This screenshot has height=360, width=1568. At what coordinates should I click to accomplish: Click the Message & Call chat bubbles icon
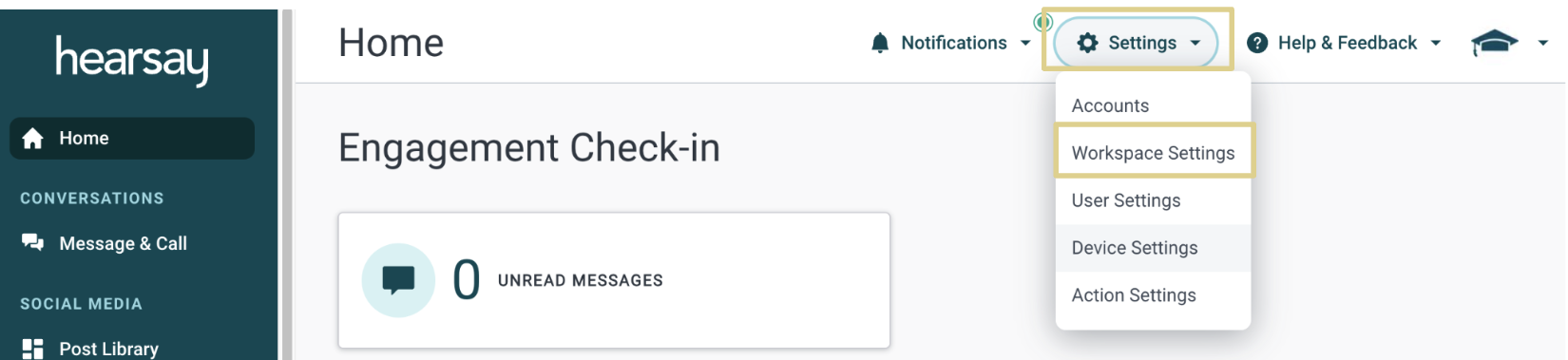click(32, 243)
